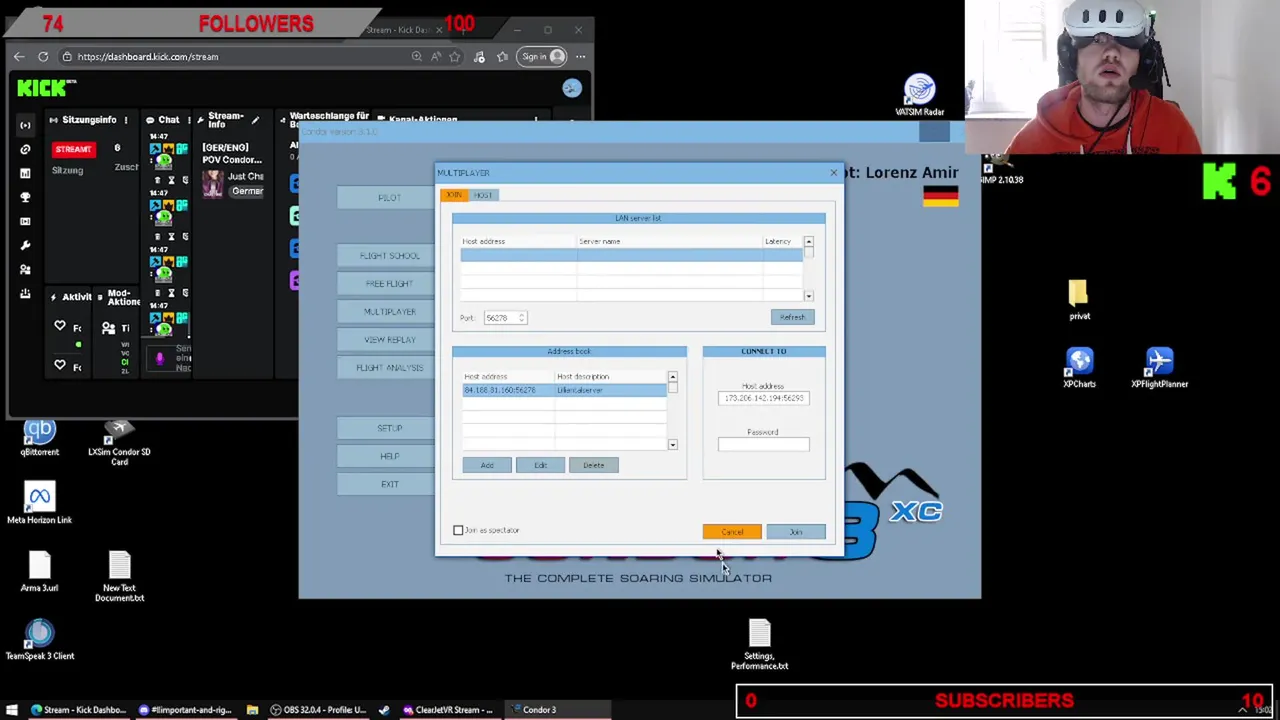Click LAN server list scroll-down arrow
The height and width of the screenshot is (720, 1280).
(809, 296)
